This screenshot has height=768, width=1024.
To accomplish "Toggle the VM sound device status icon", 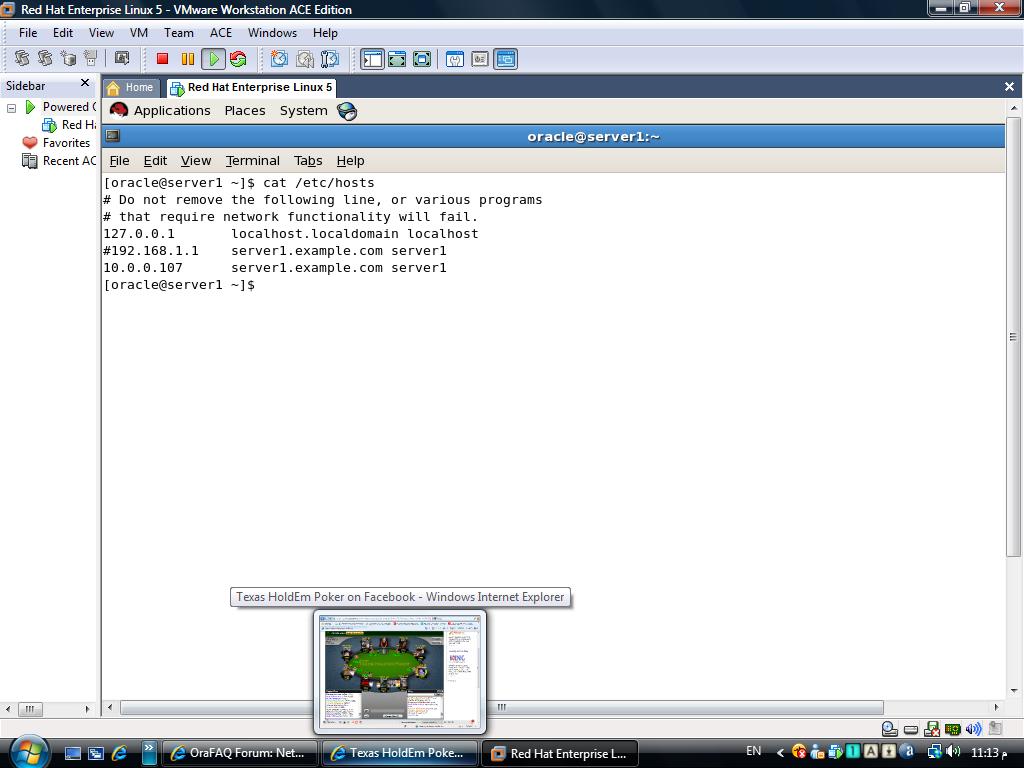I will click(x=973, y=729).
